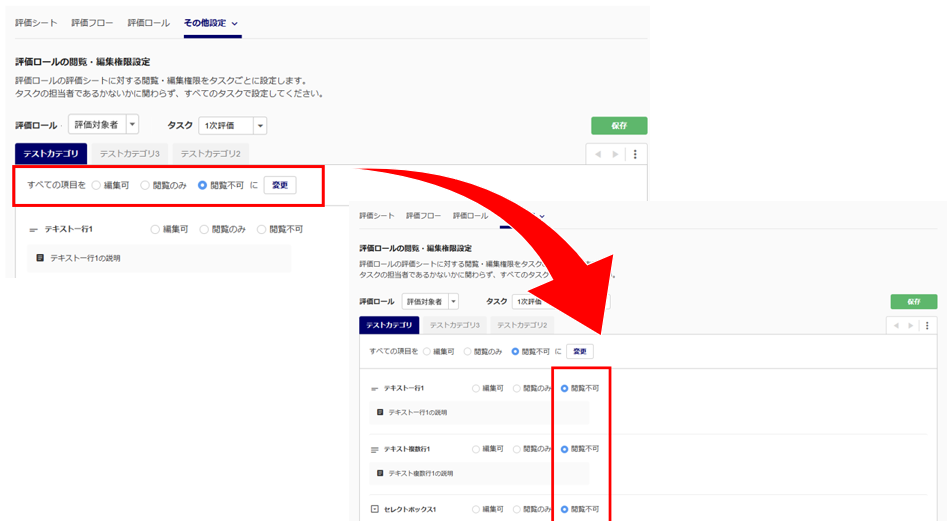Open the three-dot menu in the upper screenshot
Image resolution: width=947 pixels, height=527 pixels.
pyautogui.click(x=635, y=154)
